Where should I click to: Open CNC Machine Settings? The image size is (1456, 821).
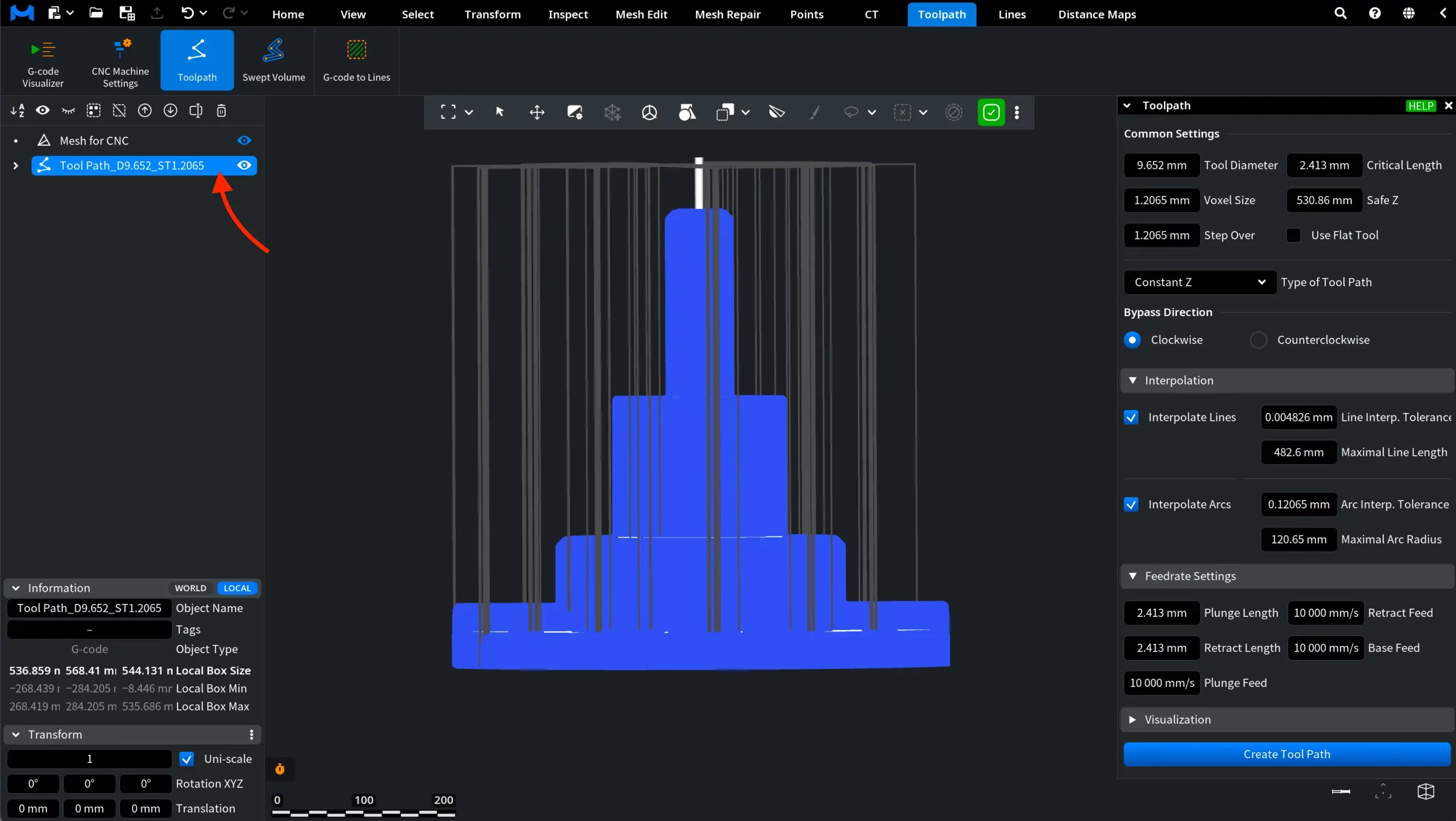click(120, 61)
